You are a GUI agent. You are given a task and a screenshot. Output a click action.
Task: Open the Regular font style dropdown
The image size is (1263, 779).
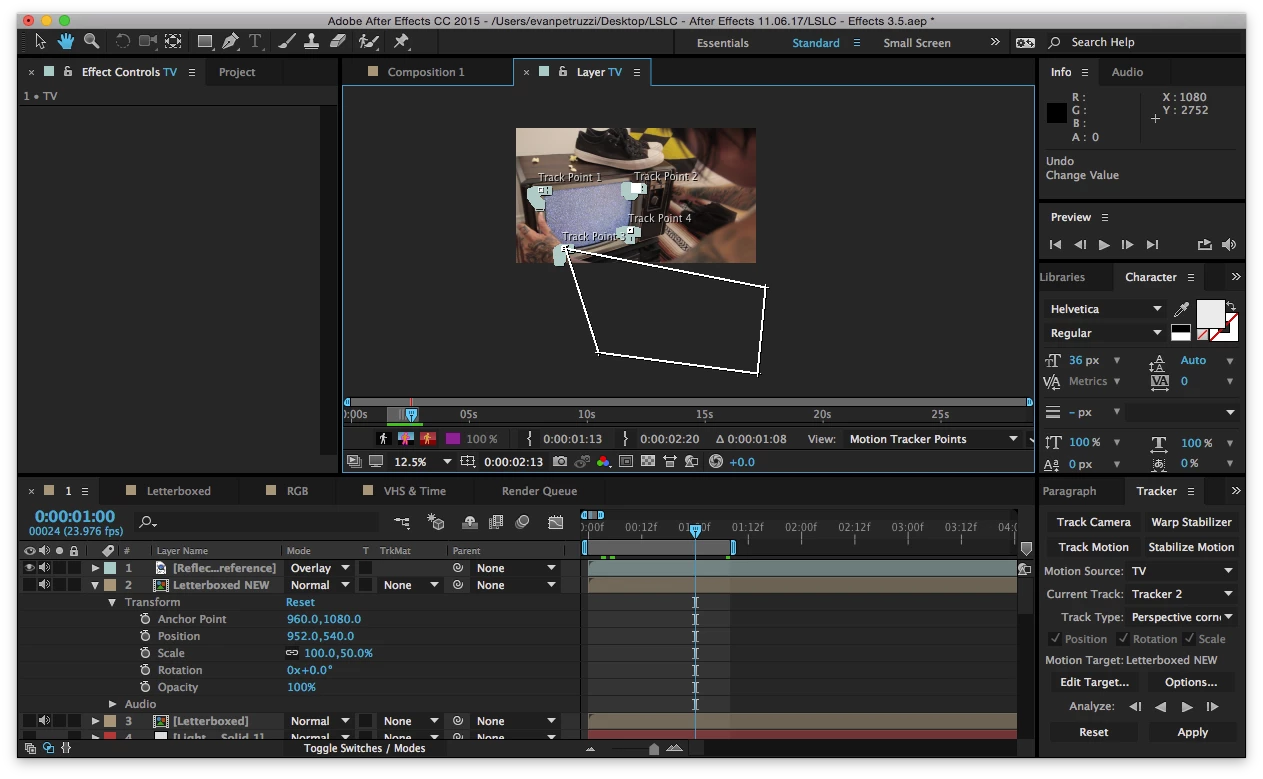coord(1105,333)
